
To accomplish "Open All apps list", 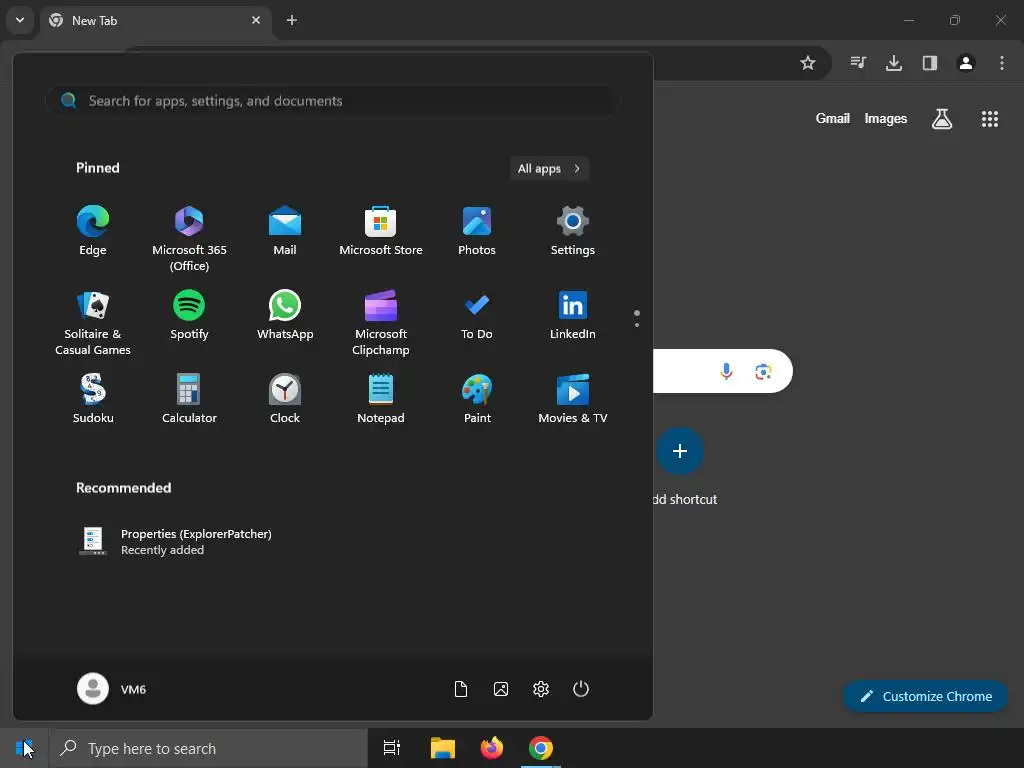I will tap(549, 168).
